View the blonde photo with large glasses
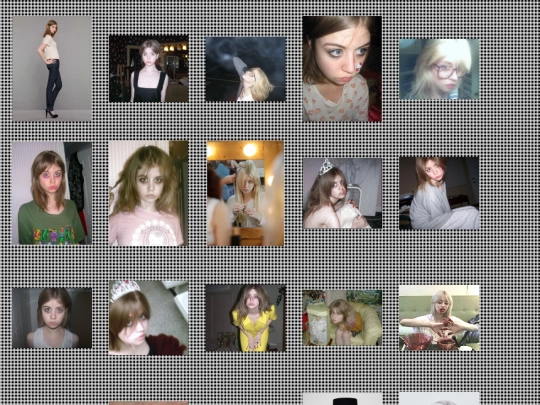 (x=439, y=69)
